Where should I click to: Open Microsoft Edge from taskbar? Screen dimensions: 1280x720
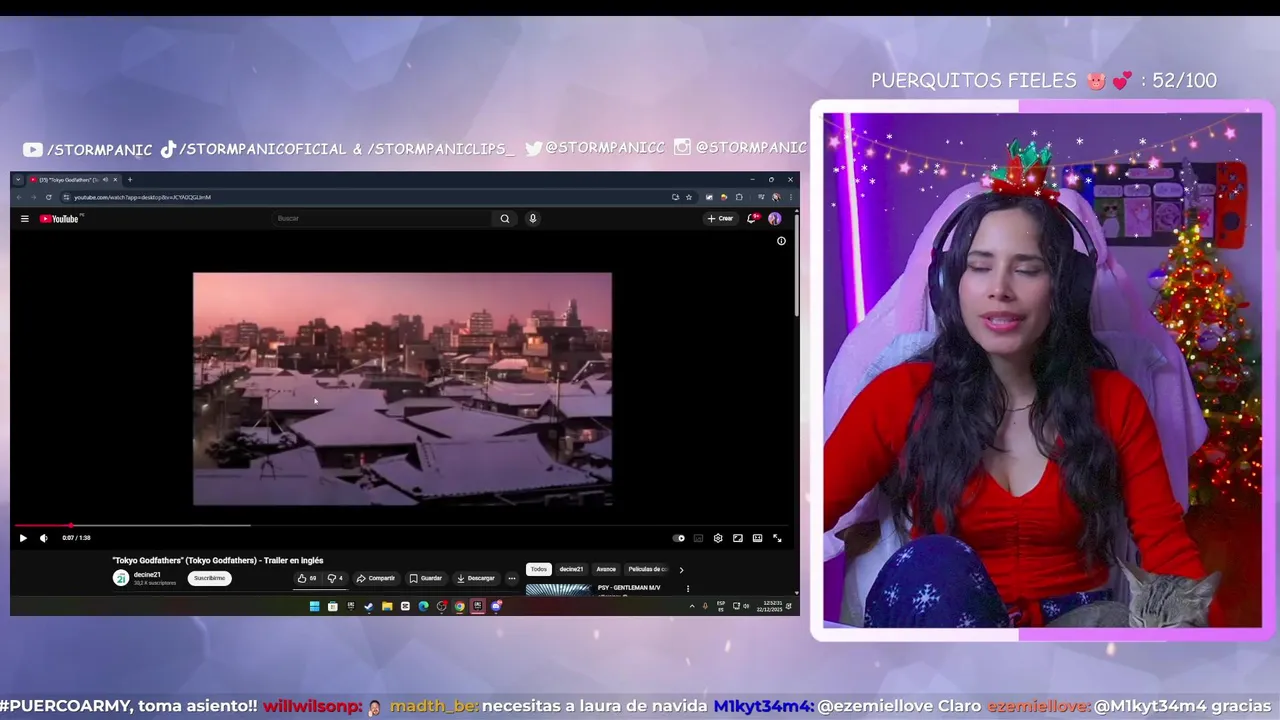[423, 606]
